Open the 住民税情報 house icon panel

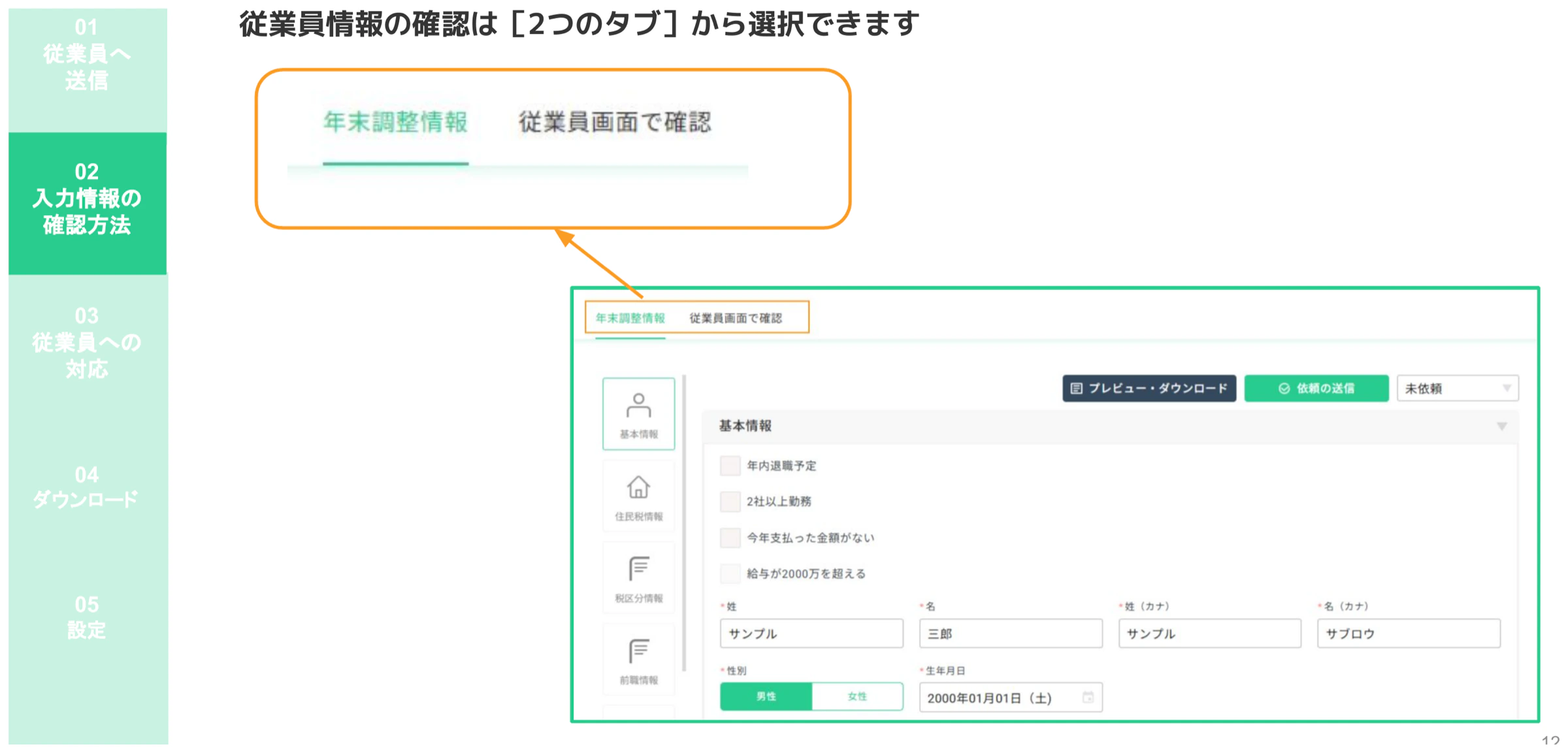tap(638, 496)
